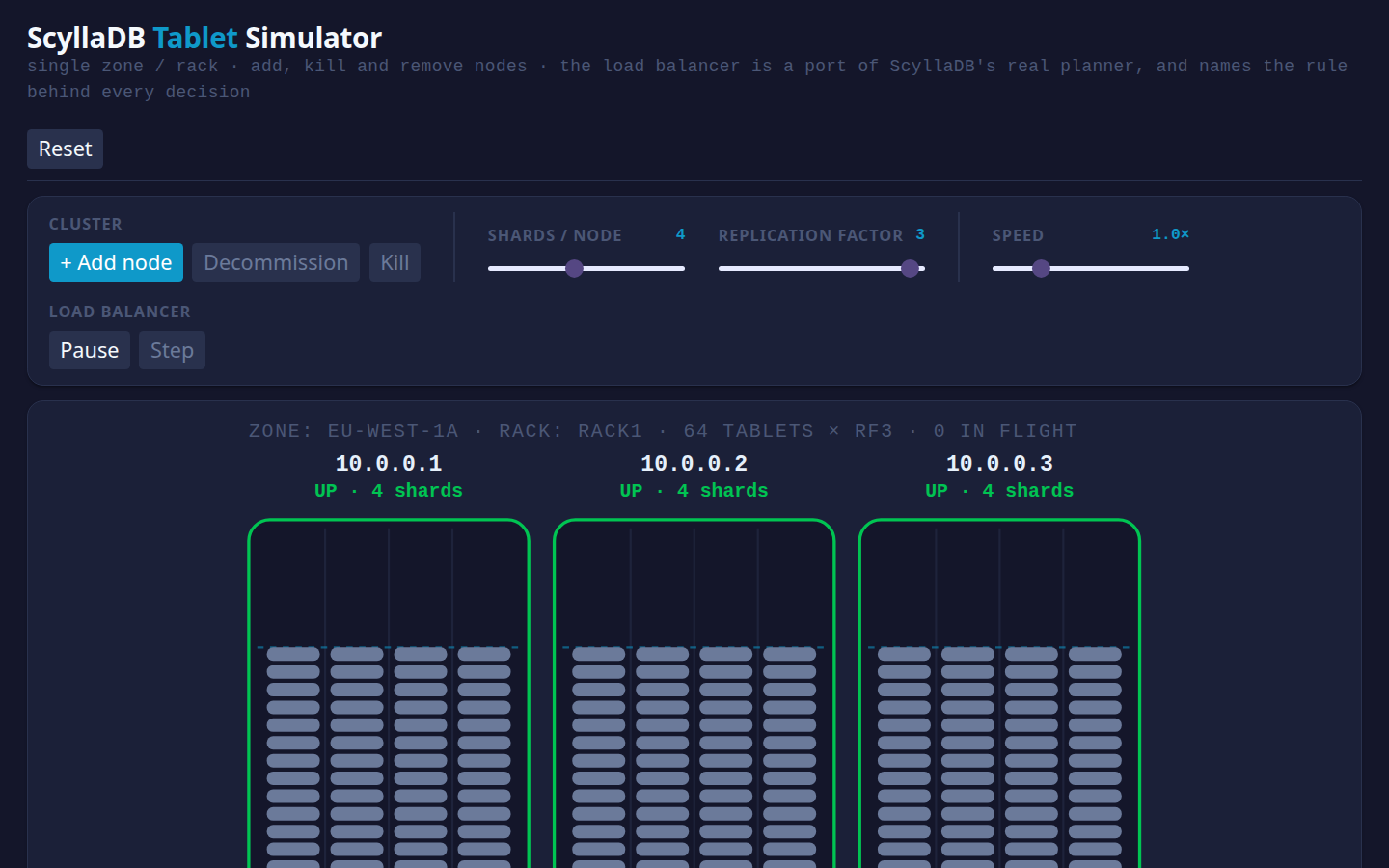Image resolution: width=1389 pixels, height=868 pixels.
Task: Click the Replication Factor slider handle
Action: [910, 269]
